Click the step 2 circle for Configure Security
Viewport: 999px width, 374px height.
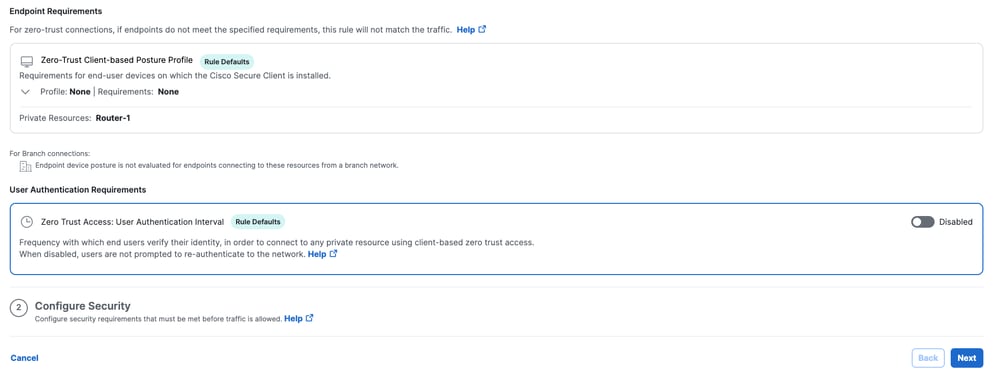pos(18,308)
